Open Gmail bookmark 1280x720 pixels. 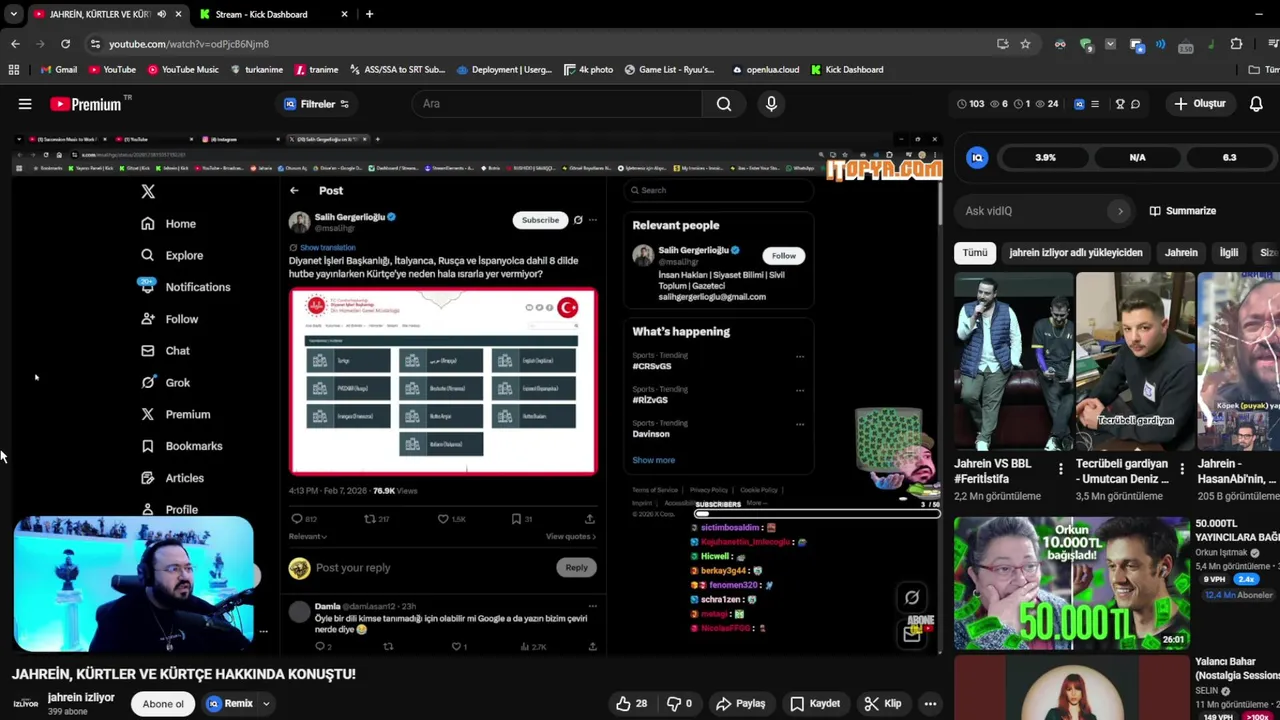(58, 70)
